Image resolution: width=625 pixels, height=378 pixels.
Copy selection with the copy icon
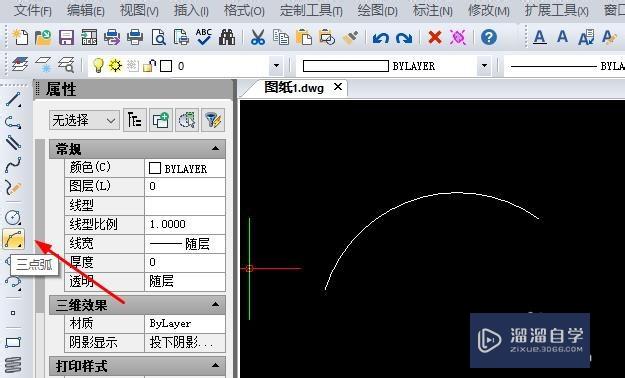coord(281,37)
